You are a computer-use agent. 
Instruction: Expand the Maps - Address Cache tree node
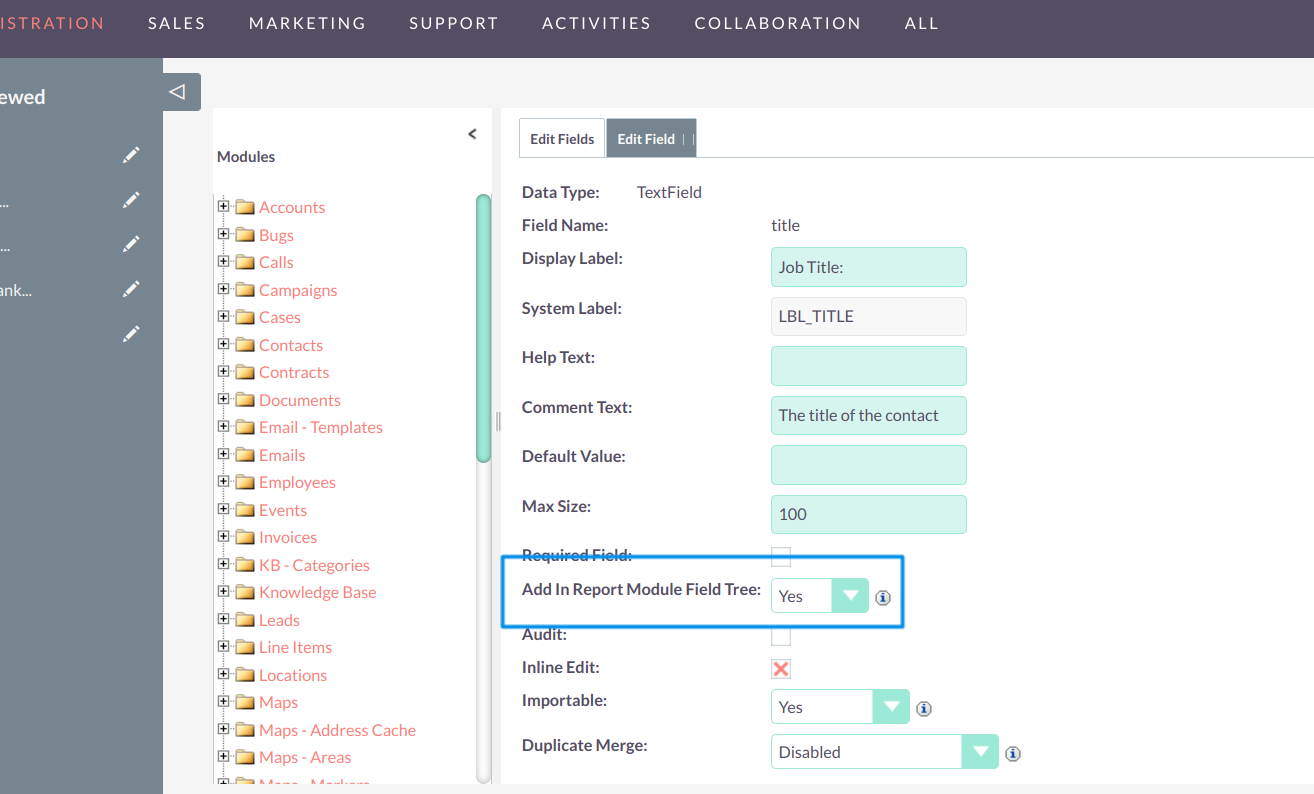pyautogui.click(x=224, y=730)
